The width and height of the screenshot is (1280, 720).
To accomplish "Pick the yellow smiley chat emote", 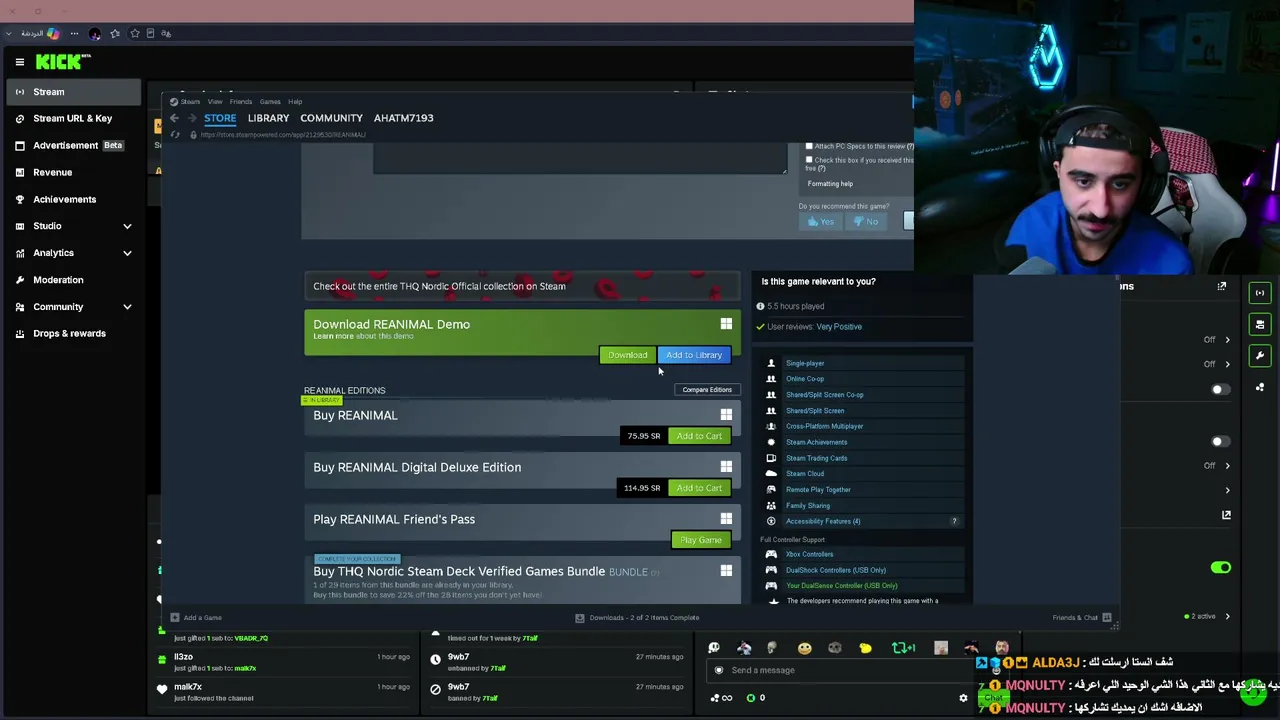I will pos(805,648).
